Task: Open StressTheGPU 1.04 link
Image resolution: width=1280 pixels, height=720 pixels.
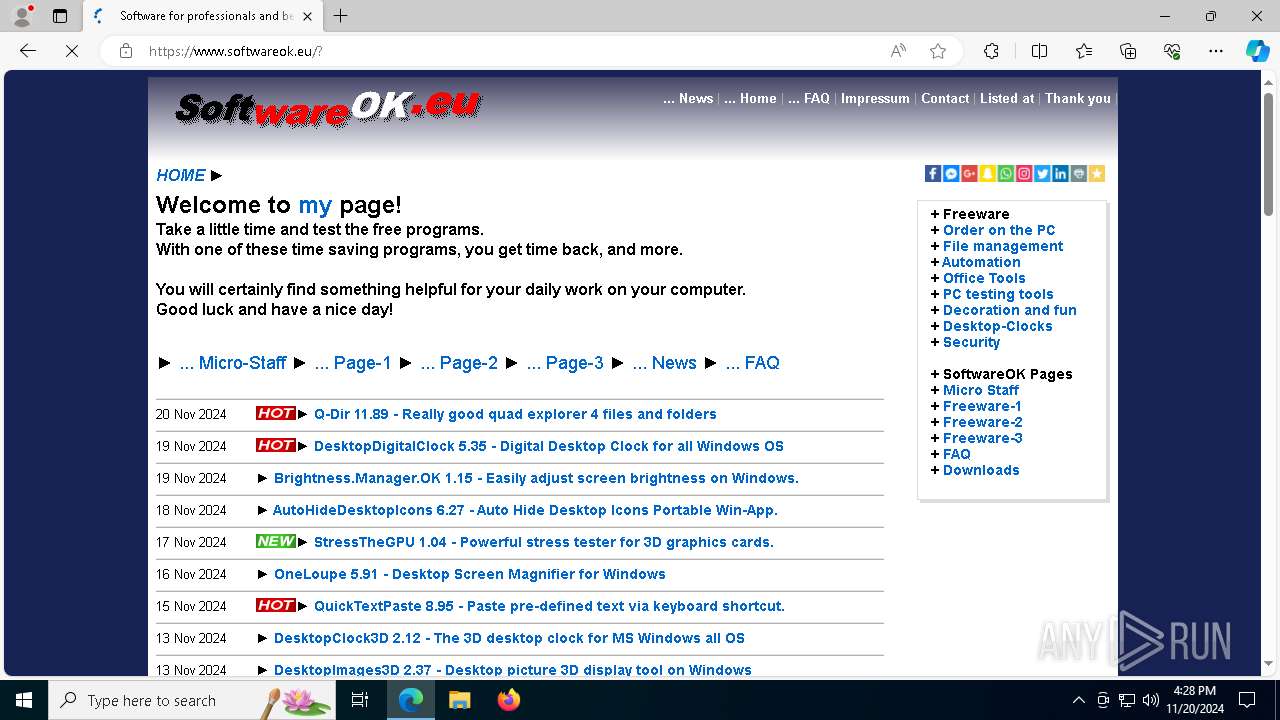Action: [544, 542]
